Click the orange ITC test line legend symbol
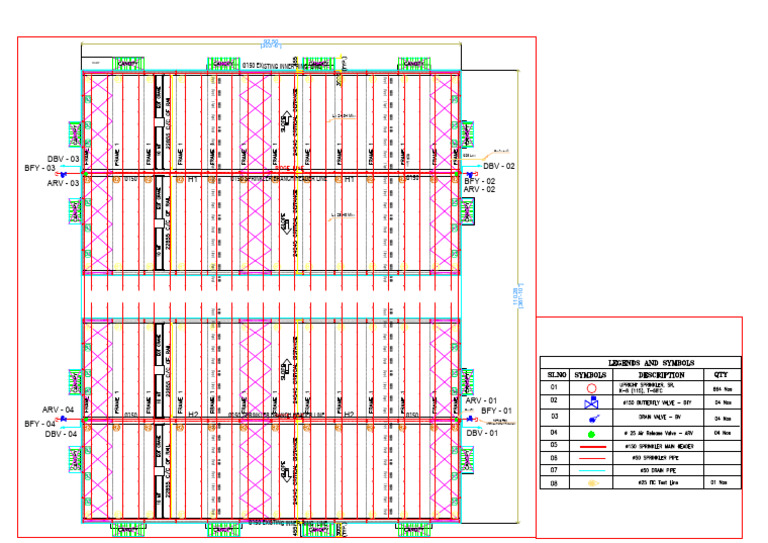 [593, 483]
